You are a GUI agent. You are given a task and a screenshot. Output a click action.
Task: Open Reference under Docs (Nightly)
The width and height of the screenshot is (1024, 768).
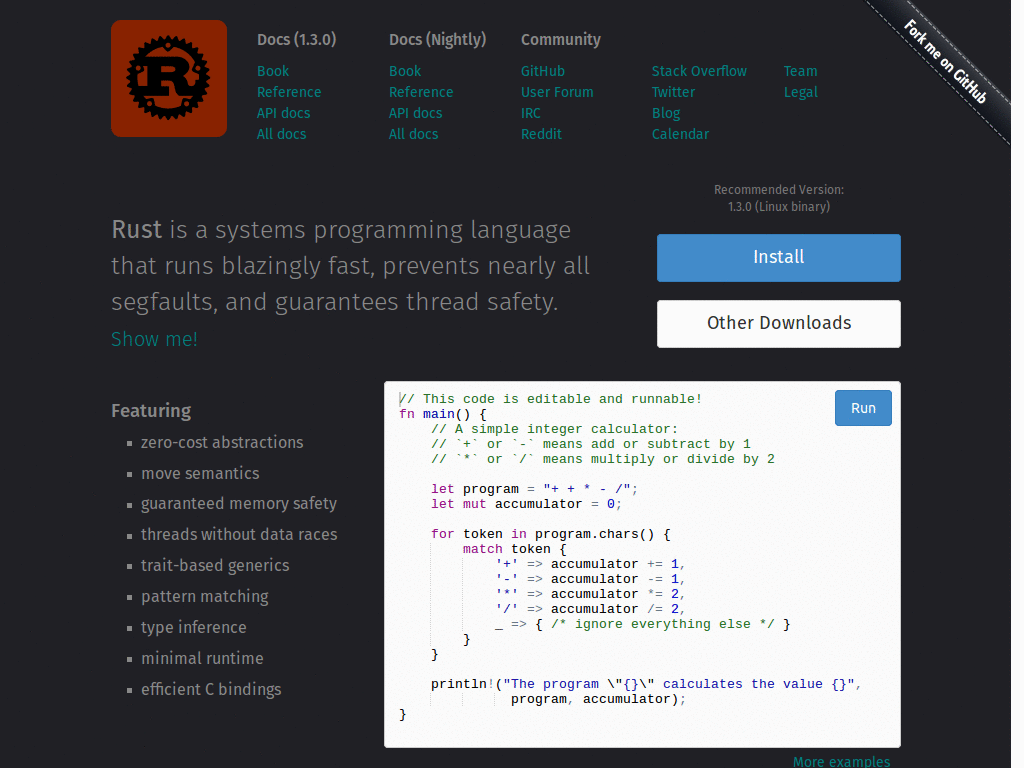[420, 92]
